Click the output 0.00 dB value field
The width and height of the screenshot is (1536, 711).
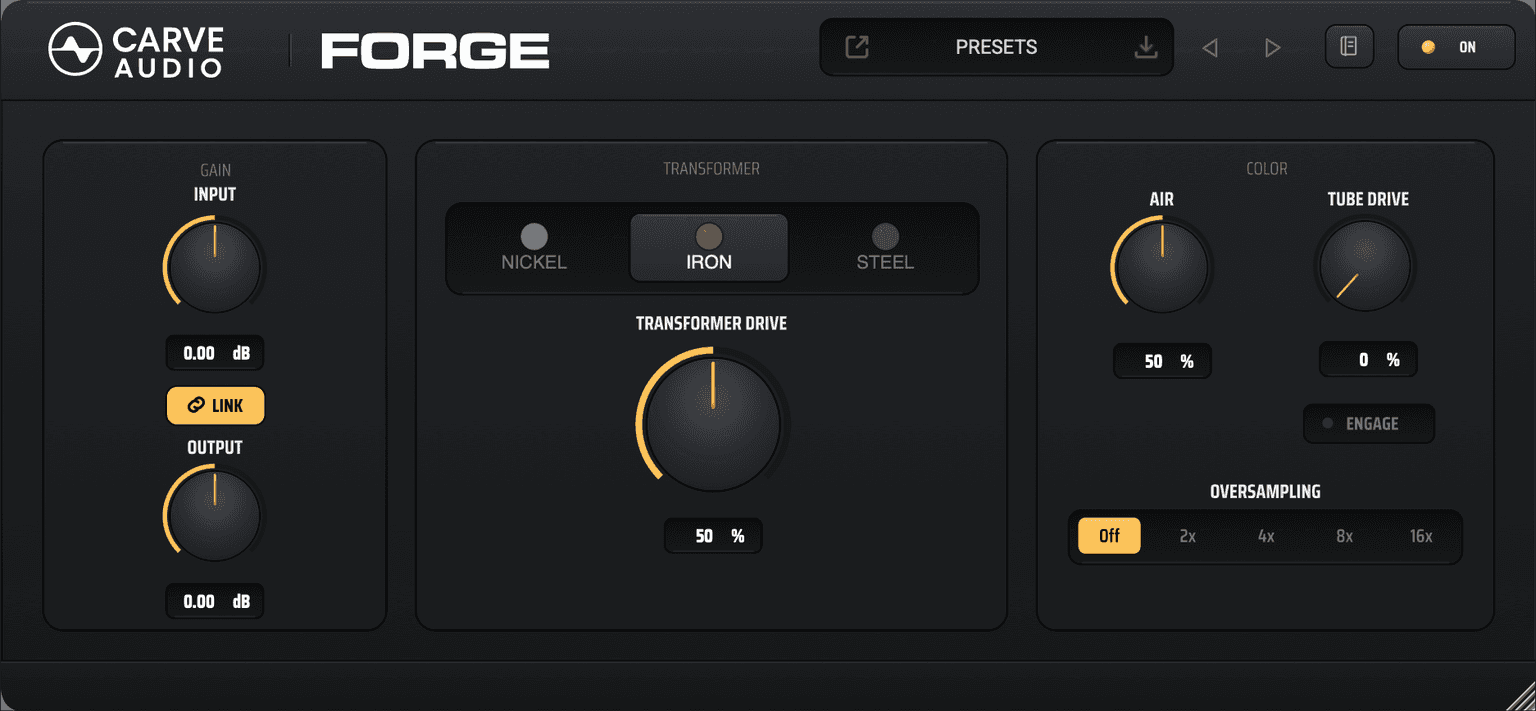tap(215, 601)
